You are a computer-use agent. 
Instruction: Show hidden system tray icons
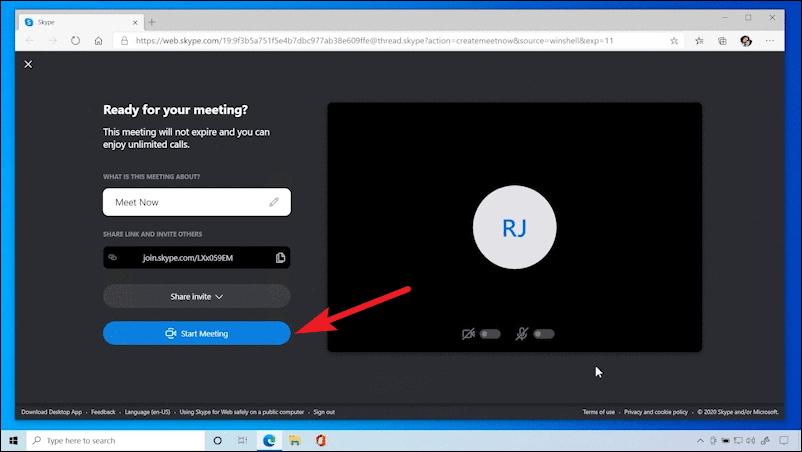coord(700,441)
